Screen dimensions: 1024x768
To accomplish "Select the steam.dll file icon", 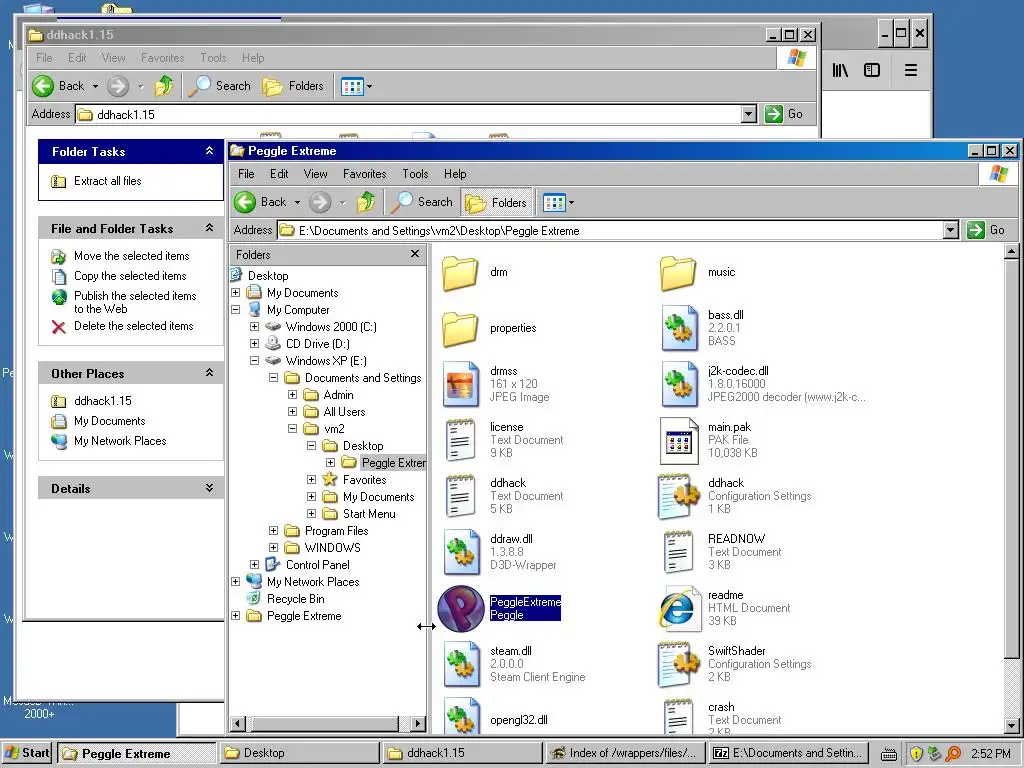I will [x=462, y=664].
